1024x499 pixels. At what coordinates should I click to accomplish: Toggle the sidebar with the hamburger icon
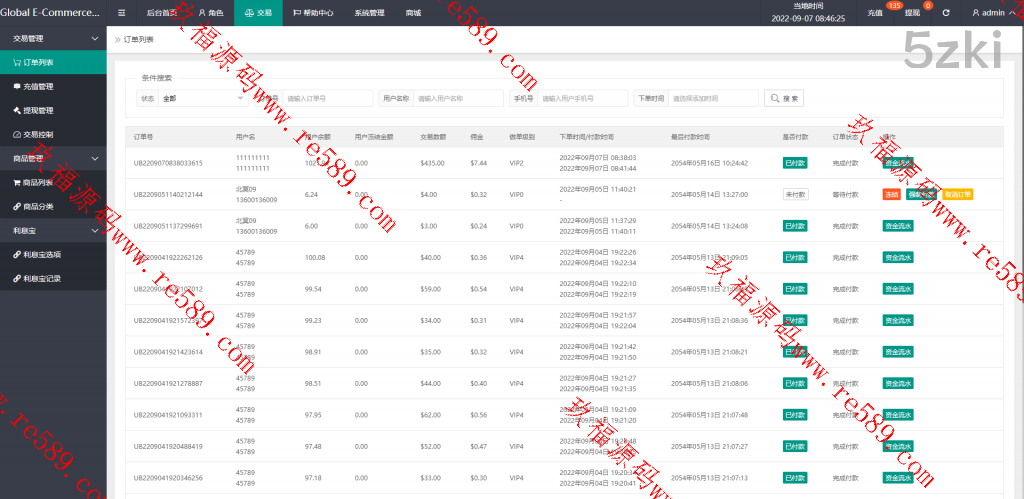pyautogui.click(x=121, y=13)
